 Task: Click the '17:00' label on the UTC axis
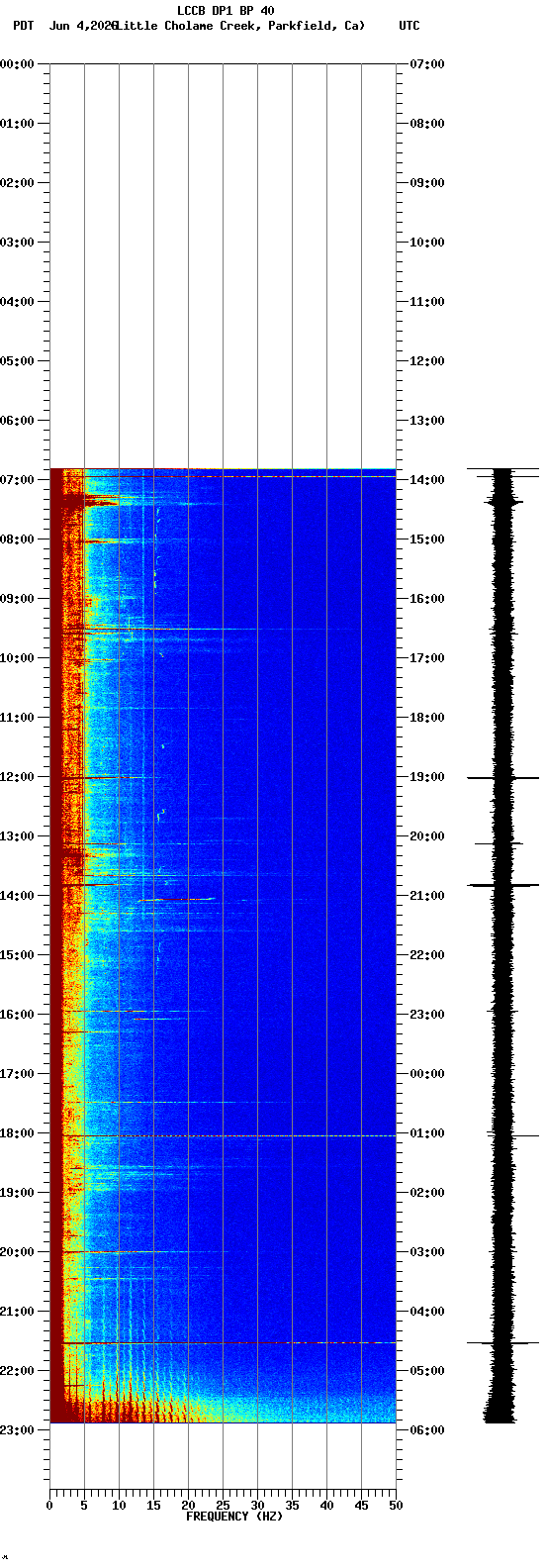point(427,658)
